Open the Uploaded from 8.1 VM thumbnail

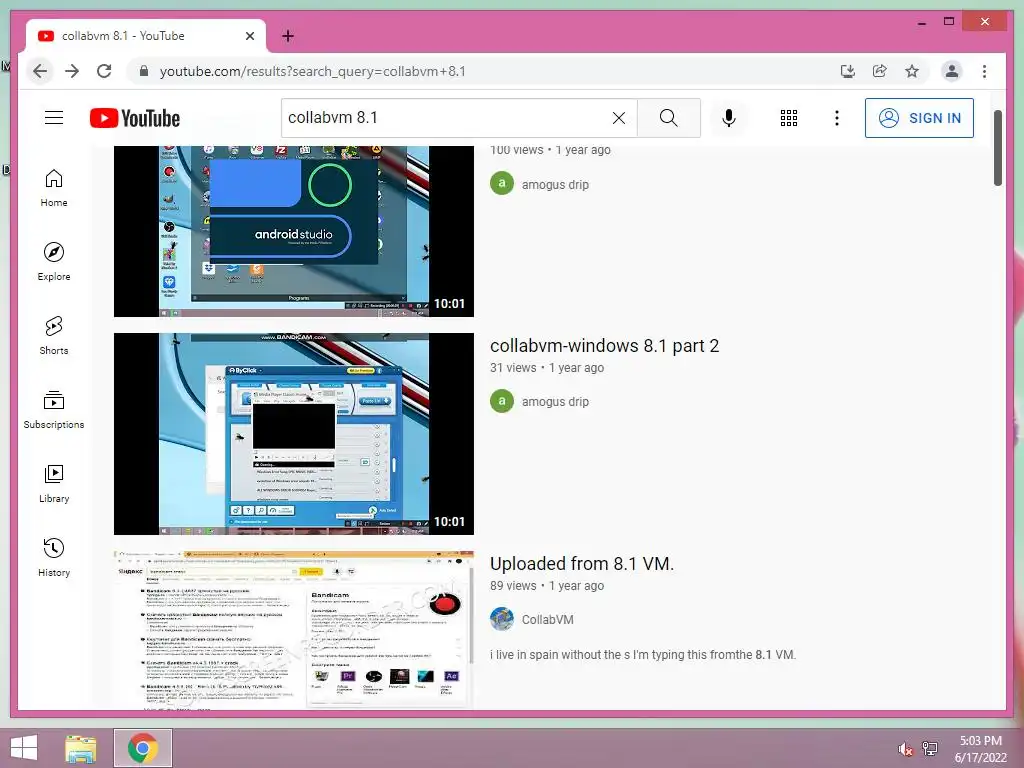[x=294, y=630]
